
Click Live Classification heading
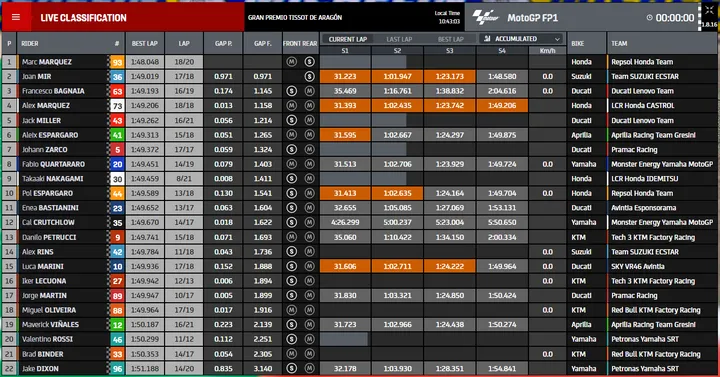84,18
